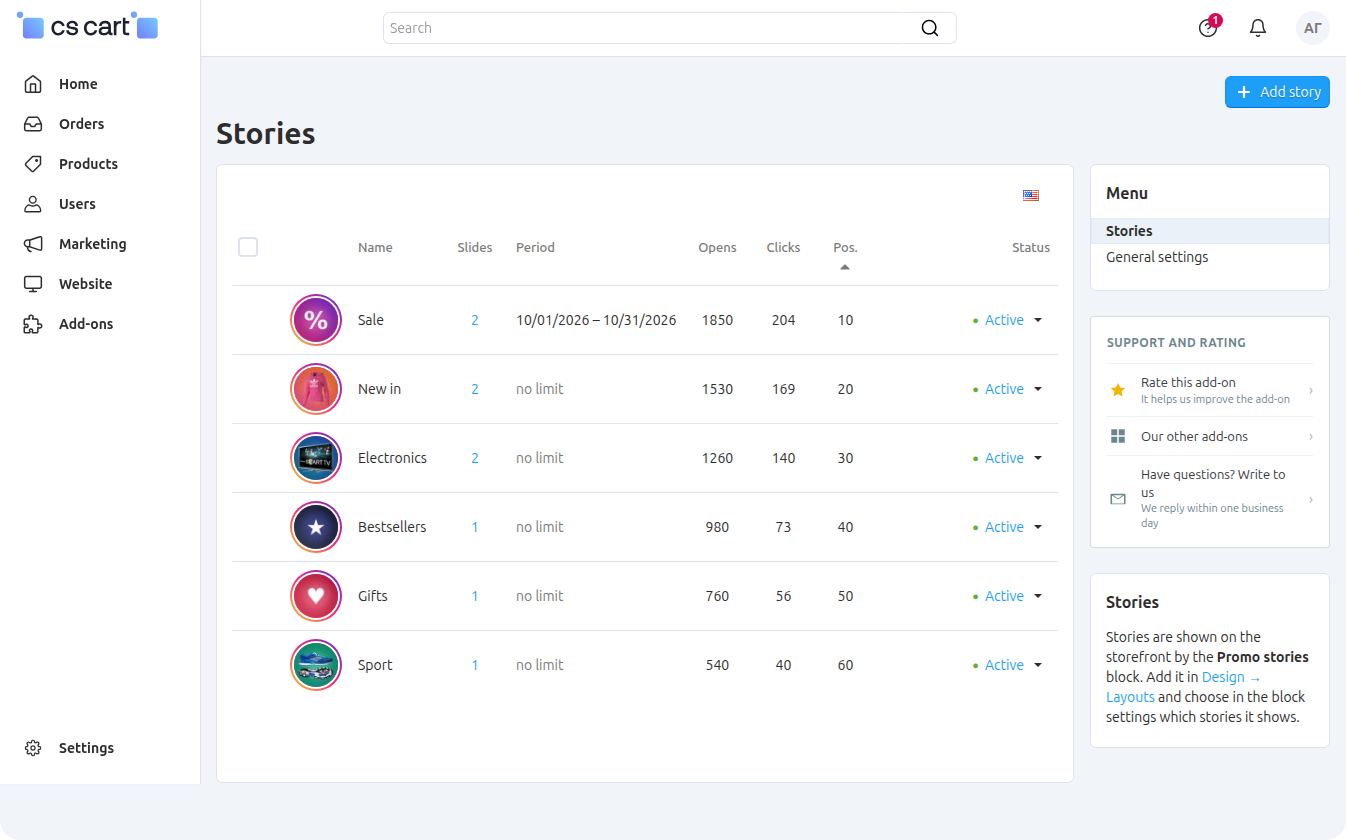Click the Marketing megaphone icon

click(33, 244)
